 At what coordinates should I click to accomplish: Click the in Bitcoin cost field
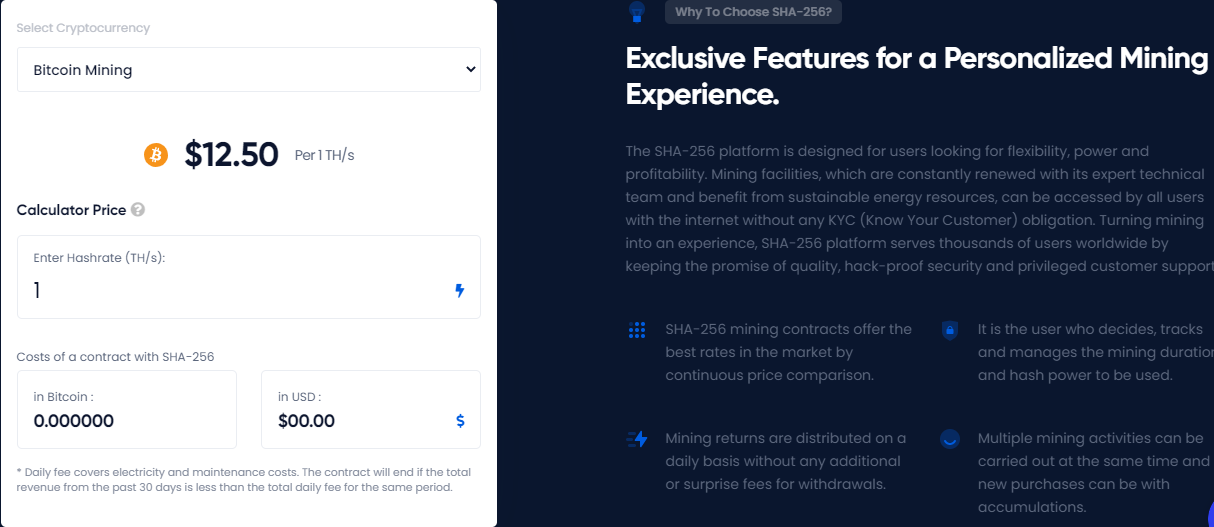pyautogui.click(x=127, y=410)
